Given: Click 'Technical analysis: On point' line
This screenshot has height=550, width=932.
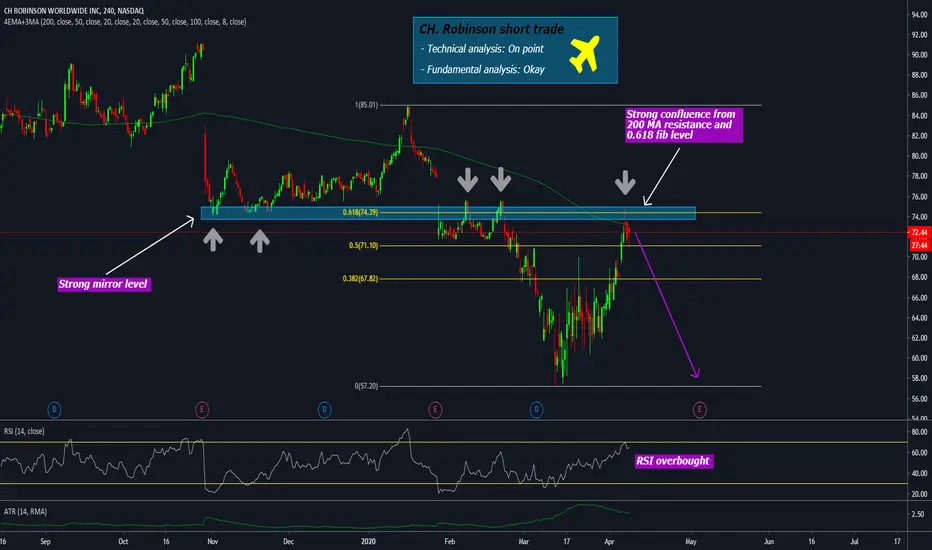Looking at the screenshot, I should [x=482, y=49].
